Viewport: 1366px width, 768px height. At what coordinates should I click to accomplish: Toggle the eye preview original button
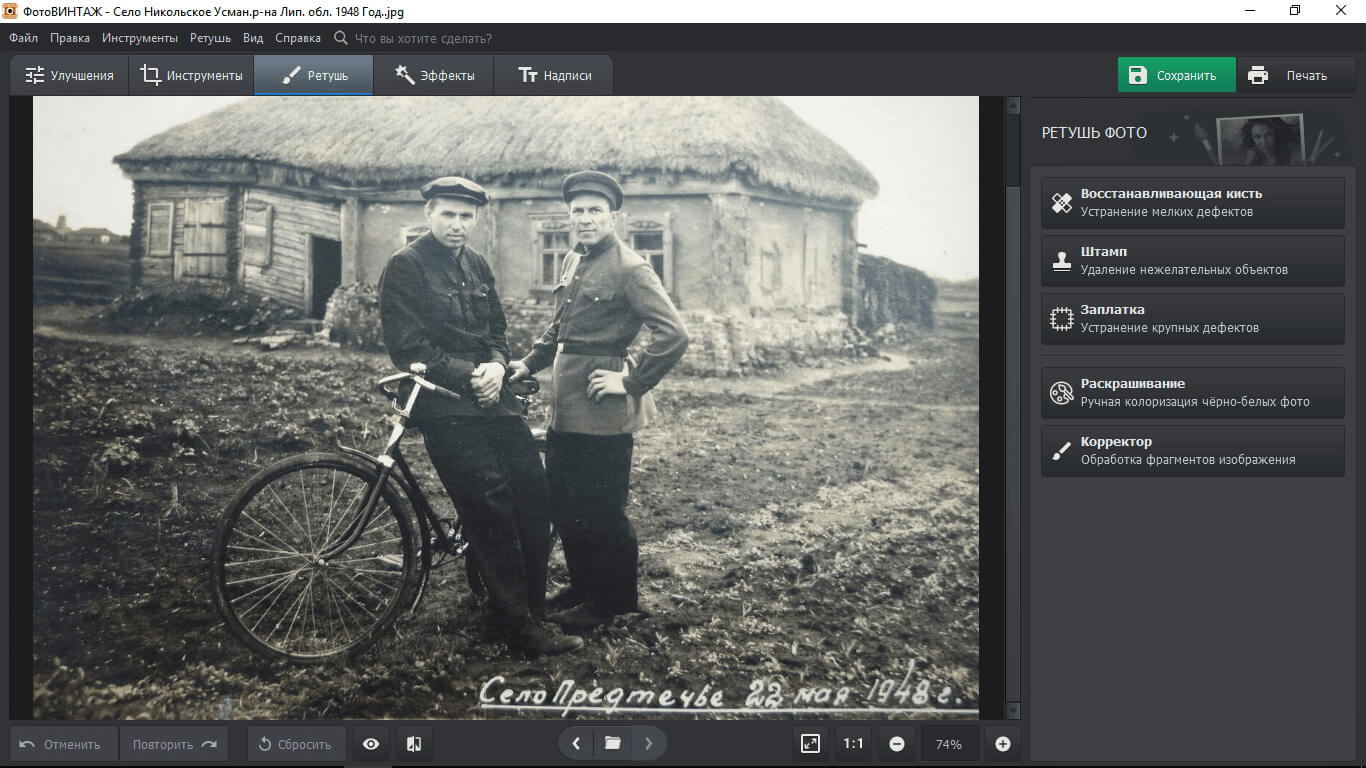(x=371, y=744)
